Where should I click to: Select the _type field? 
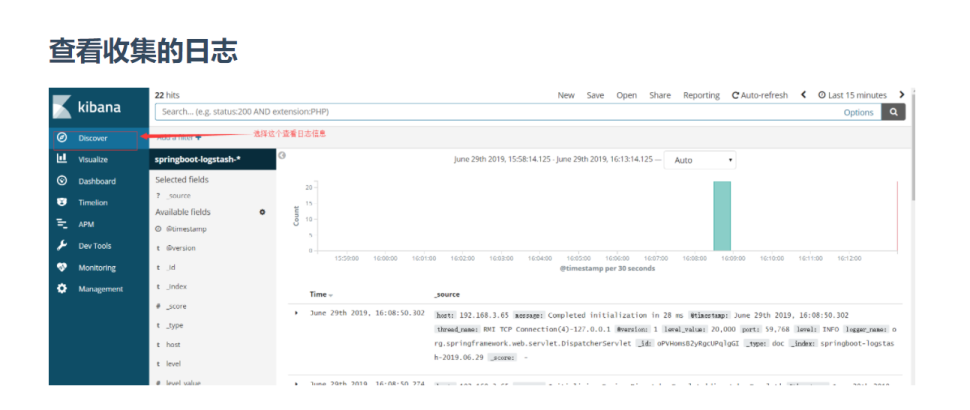click(174, 325)
